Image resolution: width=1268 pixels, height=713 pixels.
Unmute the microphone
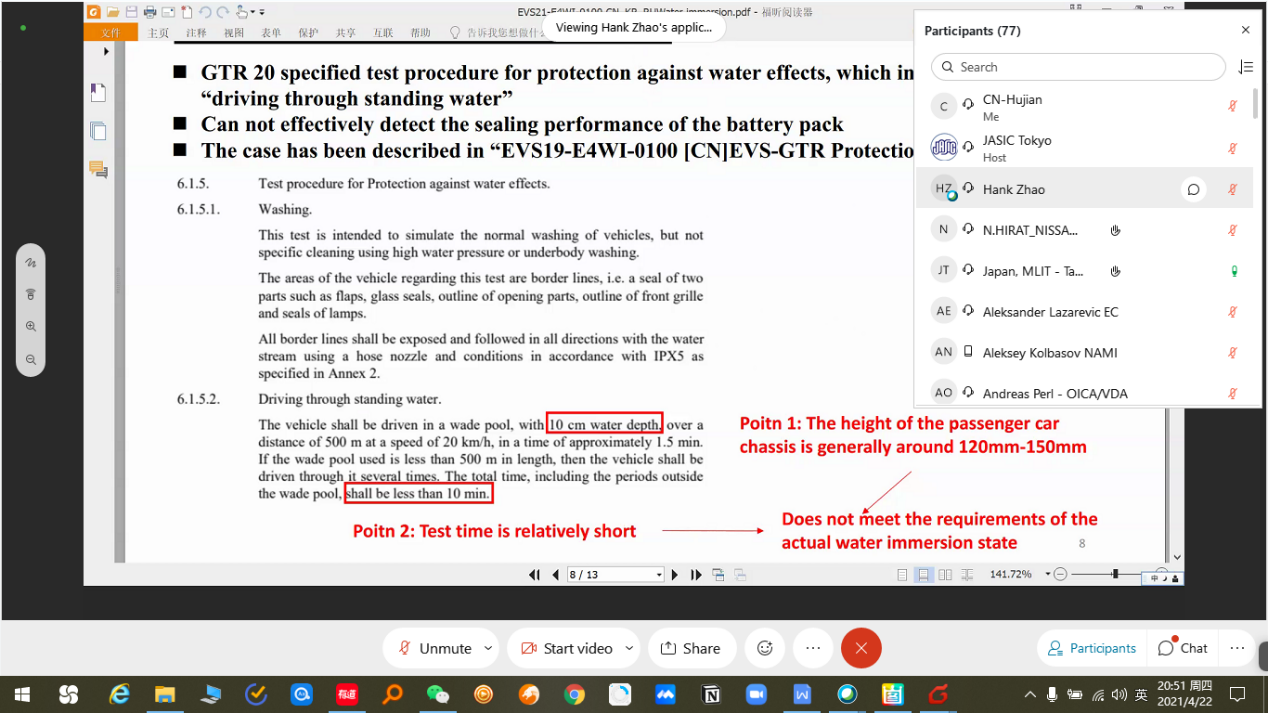tap(434, 648)
